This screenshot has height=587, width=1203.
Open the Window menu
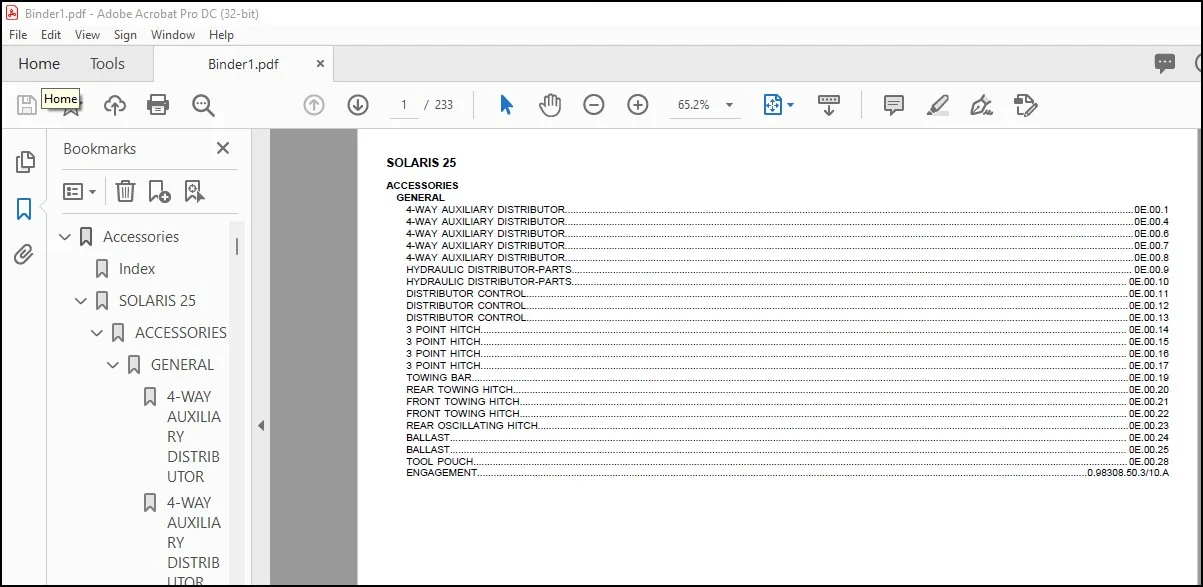(173, 35)
